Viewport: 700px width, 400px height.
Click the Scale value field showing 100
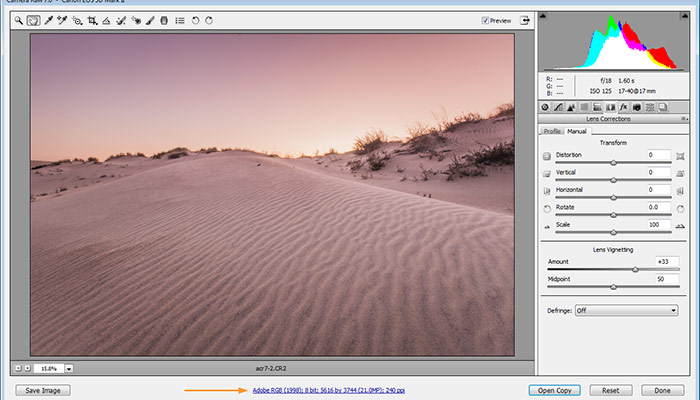coord(659,225)
